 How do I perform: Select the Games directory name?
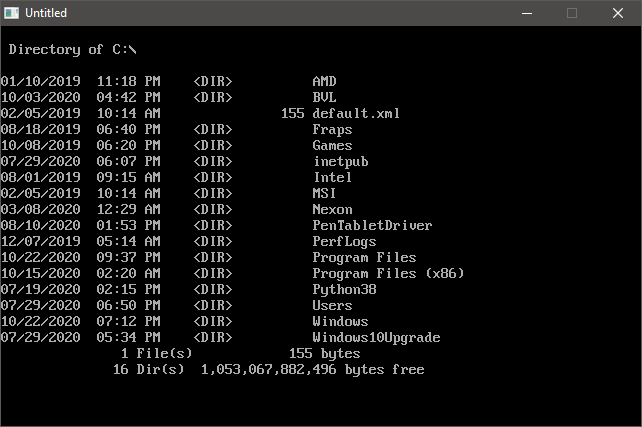click(332, 145)
